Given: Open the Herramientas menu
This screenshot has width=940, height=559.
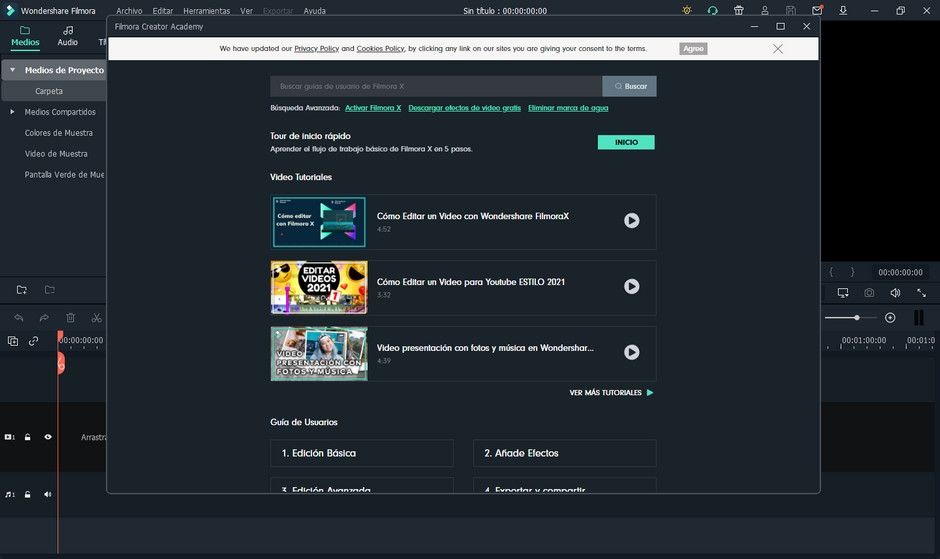Looking at the screenshot, I should (206, 11).
